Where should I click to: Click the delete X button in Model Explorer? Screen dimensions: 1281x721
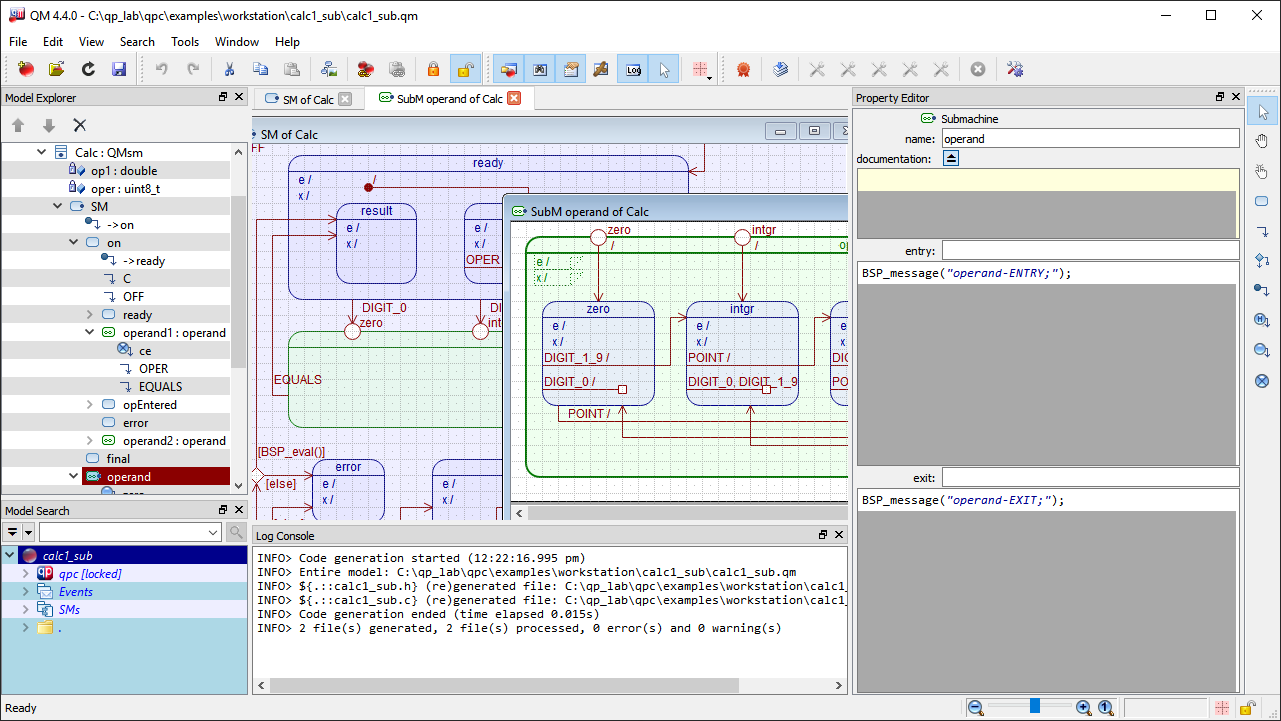pyautogui.click(x=80, y=125)
